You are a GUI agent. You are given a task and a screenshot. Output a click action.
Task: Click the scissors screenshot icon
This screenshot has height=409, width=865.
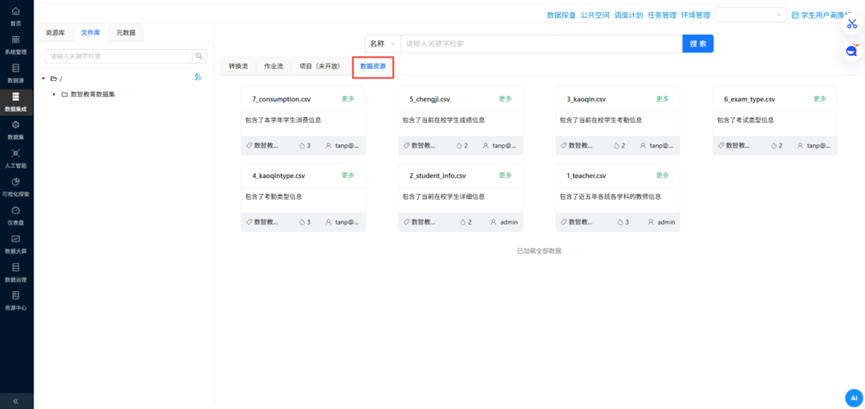coord(852,24)
